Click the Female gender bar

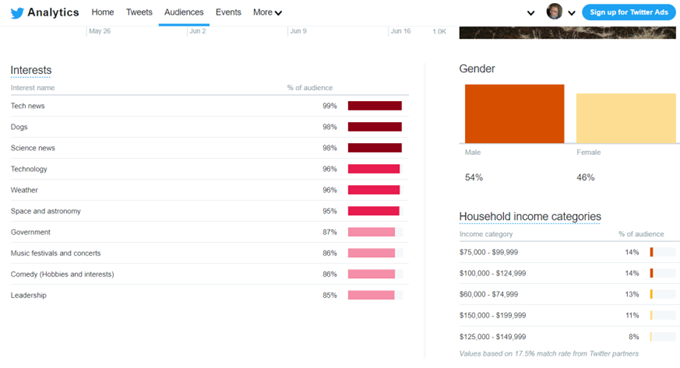626,118
